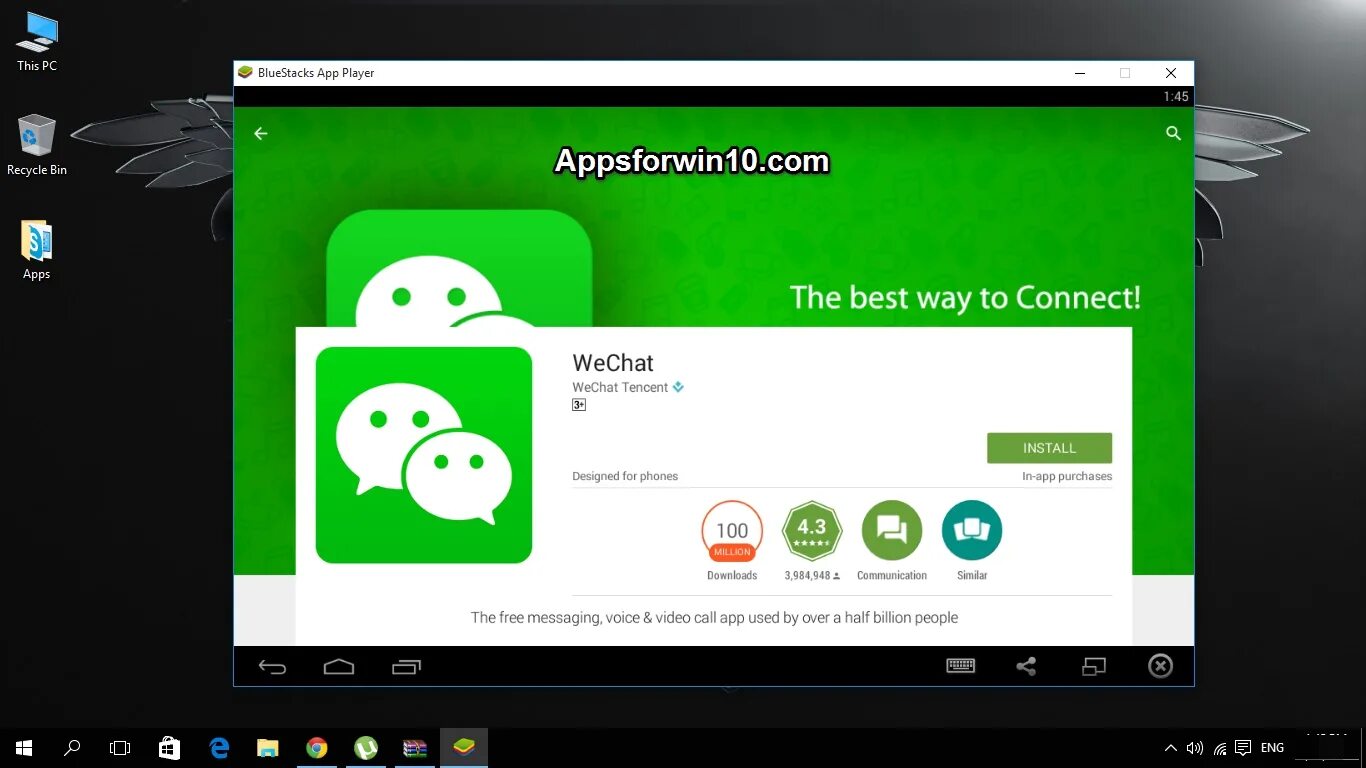The height and width of the screenshot is (768, 1366).
Task: Show Similar apps icon
Action: [x=972, y=531]
